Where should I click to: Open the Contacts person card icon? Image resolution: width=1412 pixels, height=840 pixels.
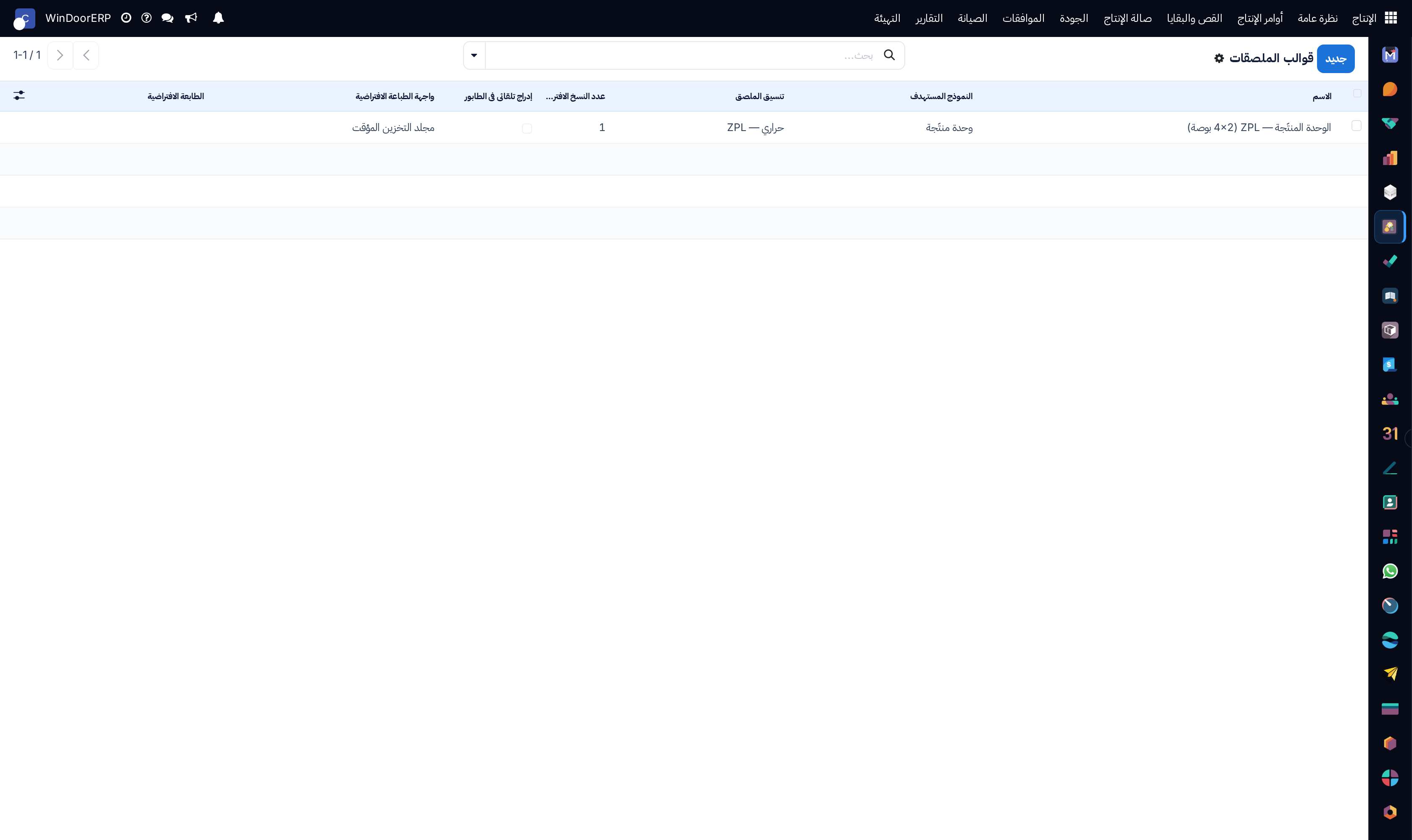tap(1390, 502)
